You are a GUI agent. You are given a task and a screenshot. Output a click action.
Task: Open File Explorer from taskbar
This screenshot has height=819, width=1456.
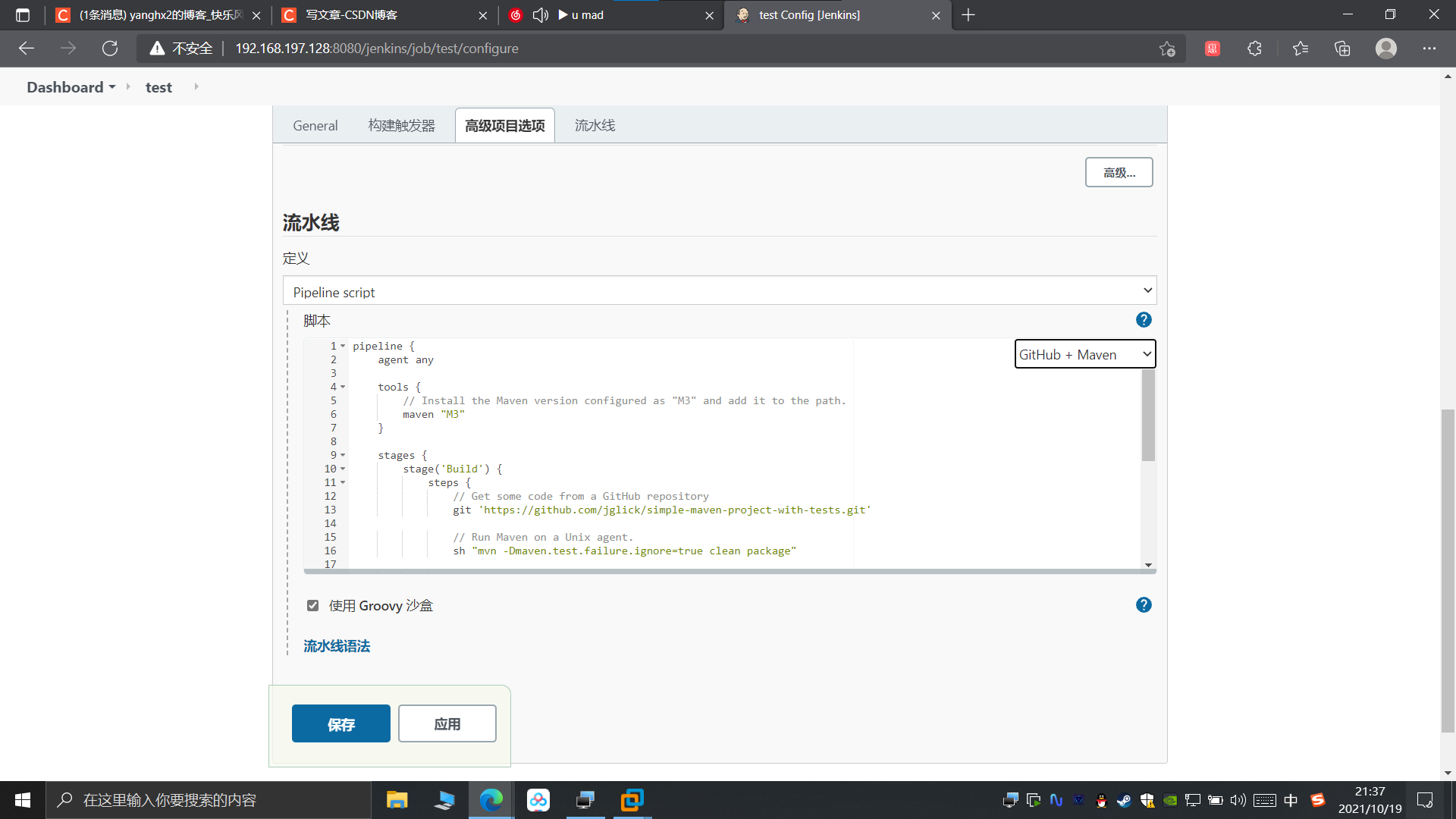[x=397, y=800]
